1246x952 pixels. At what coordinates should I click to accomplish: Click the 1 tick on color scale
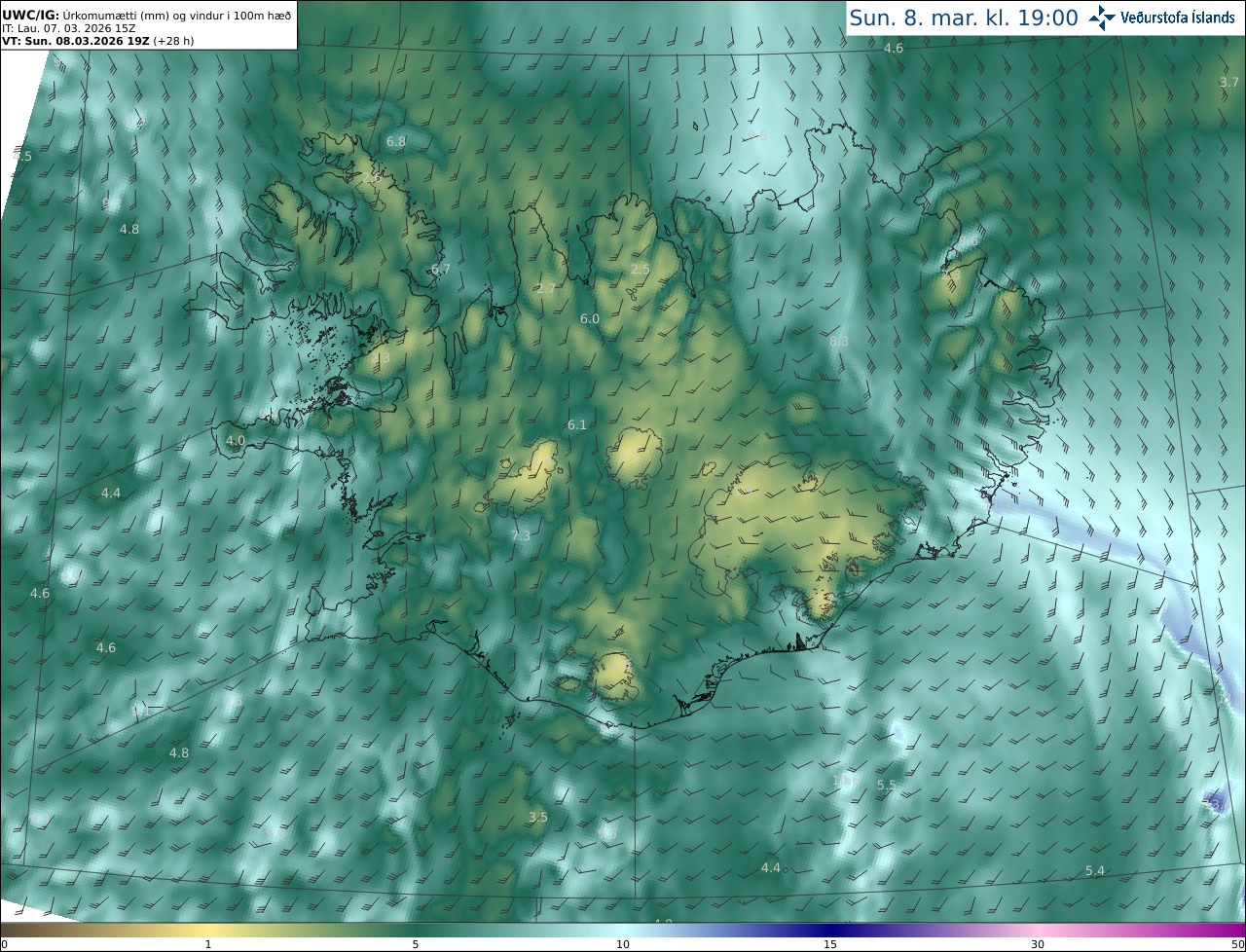click(x=208, y=944)
